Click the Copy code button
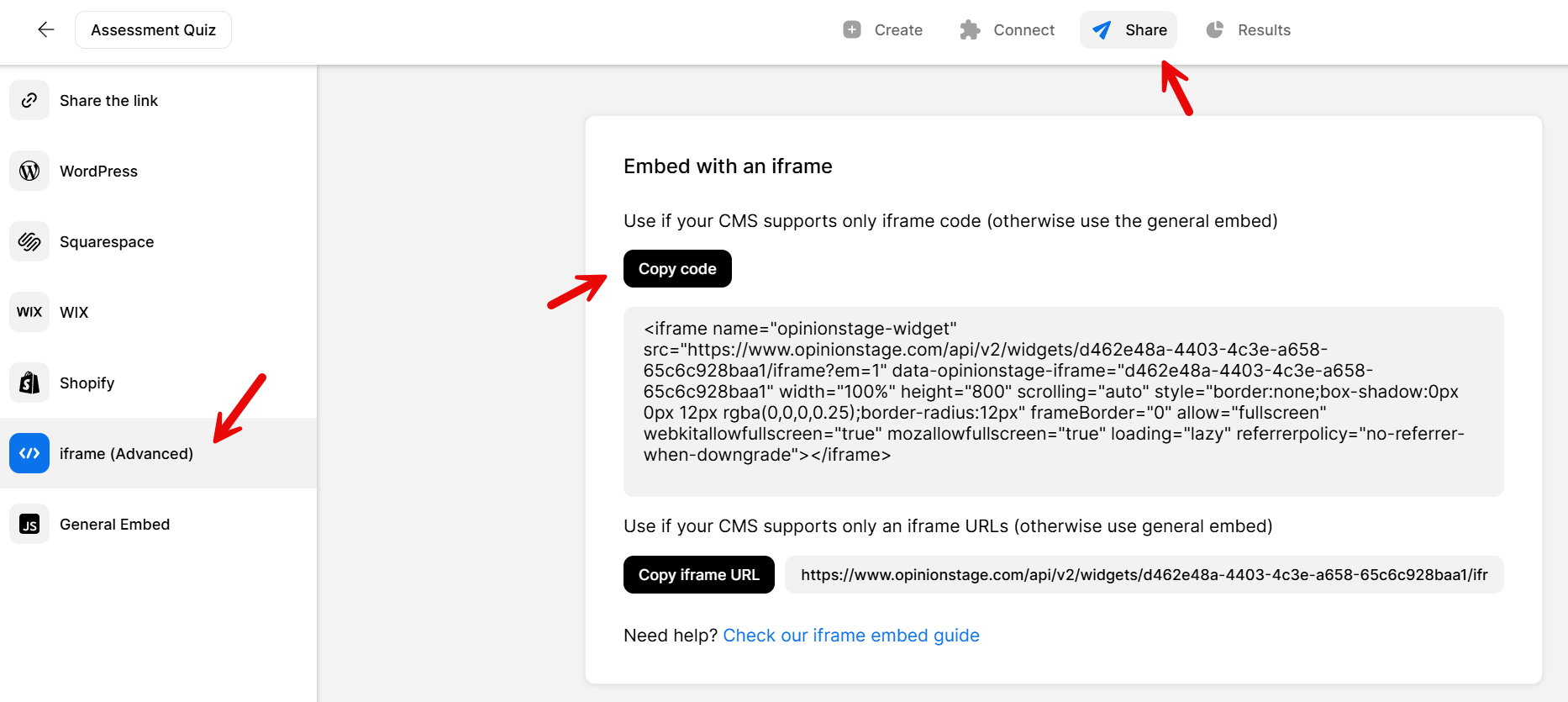The height and width of the screenshot is (702, 1568). [677, 268]
